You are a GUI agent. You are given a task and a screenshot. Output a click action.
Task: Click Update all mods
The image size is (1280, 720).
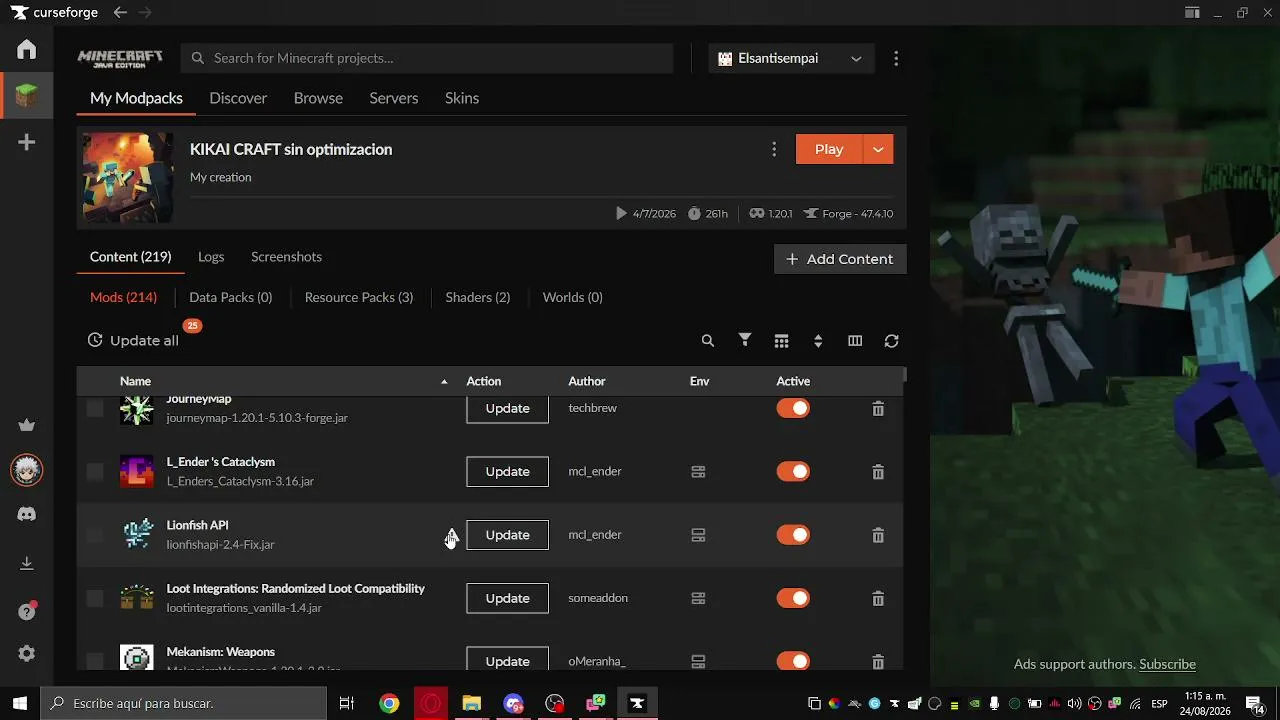pos(133,340)
